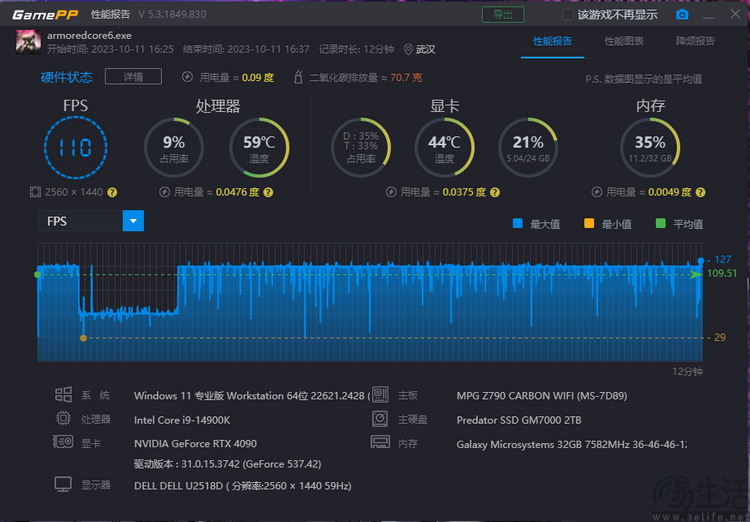The width and height of the screenshot is (750, 522).
Task: Click the 导出 export button
Action: point(503,14)
